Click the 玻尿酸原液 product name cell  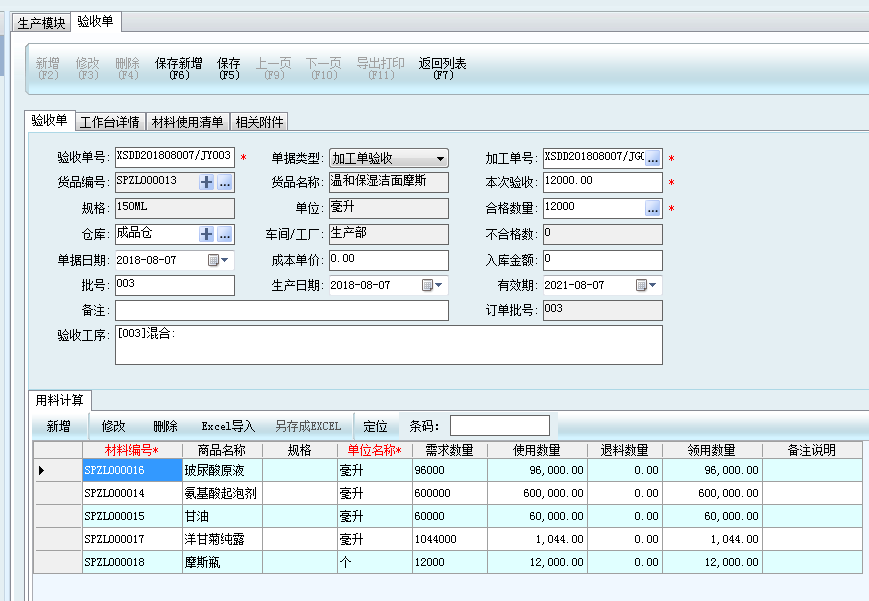coord(222,470)
